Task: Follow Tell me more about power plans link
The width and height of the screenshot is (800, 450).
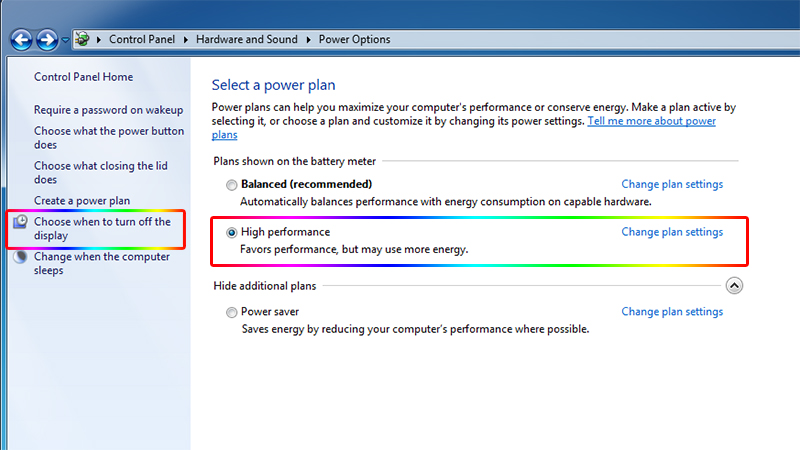Action: [652, 121]
